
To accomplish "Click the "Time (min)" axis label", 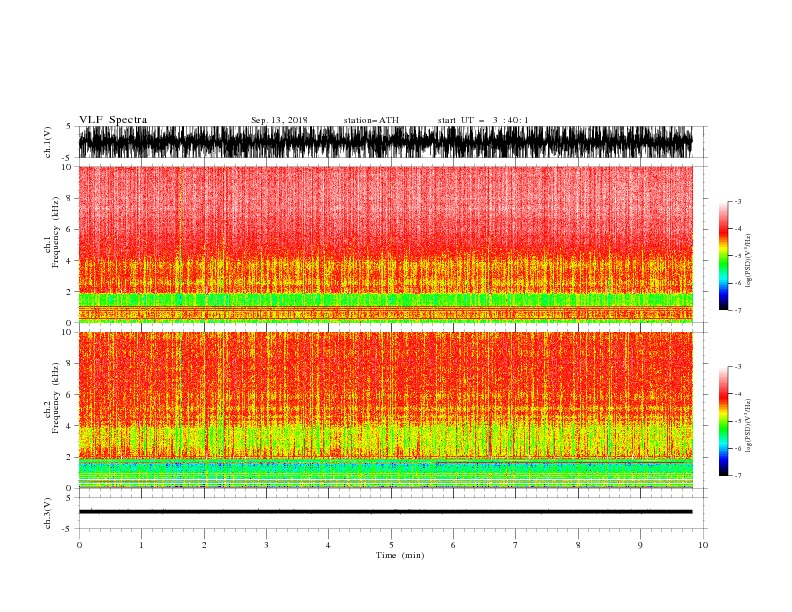I will (400, 555).
